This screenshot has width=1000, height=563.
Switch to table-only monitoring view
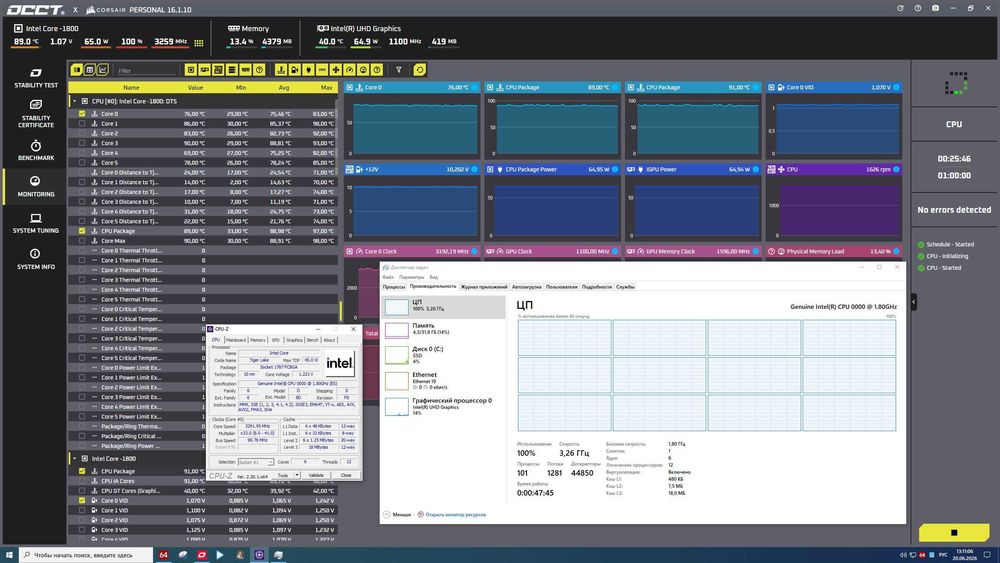[90, 69]
